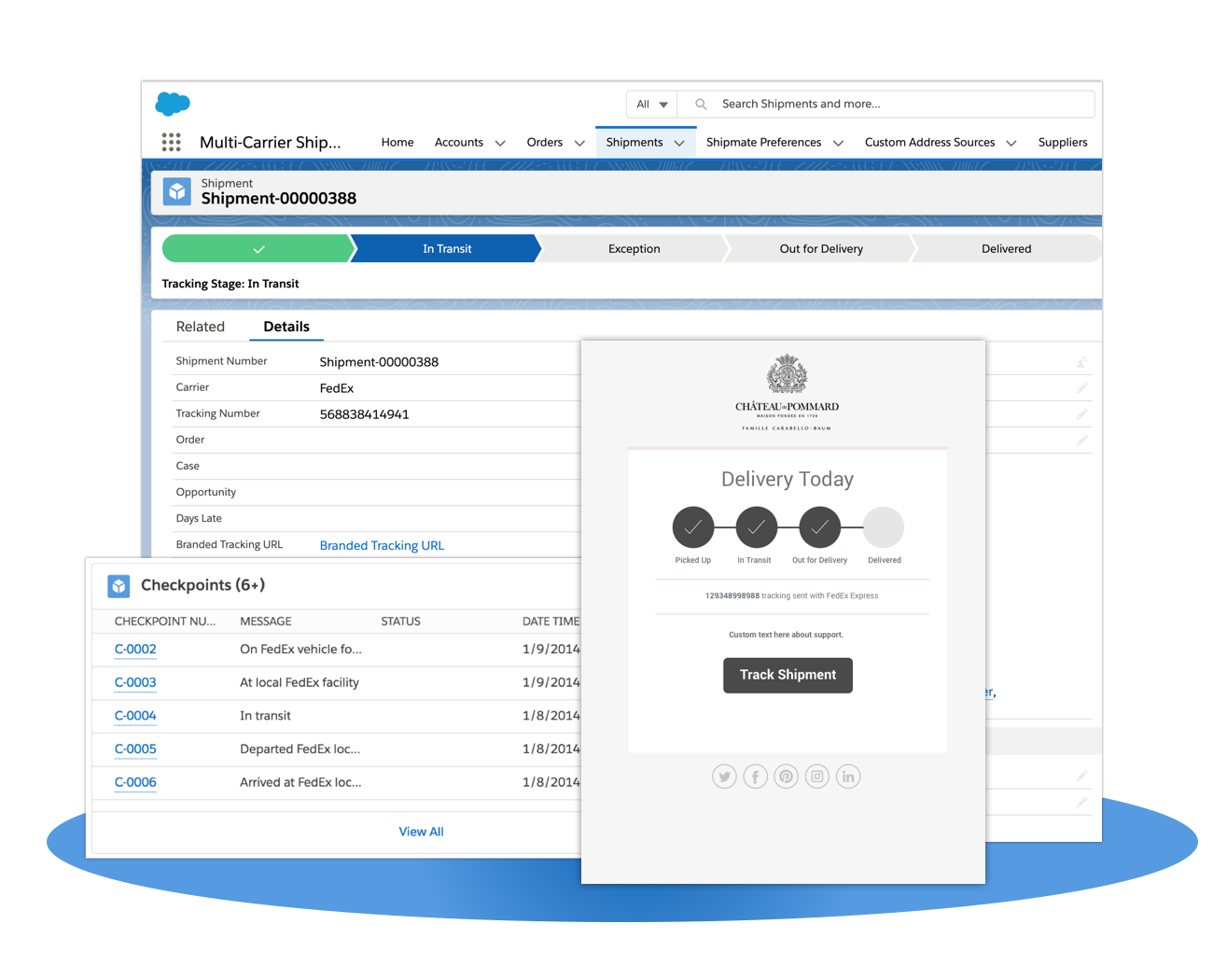
Task: Open checkpoint record C-0004
Action: coord(134,715)
